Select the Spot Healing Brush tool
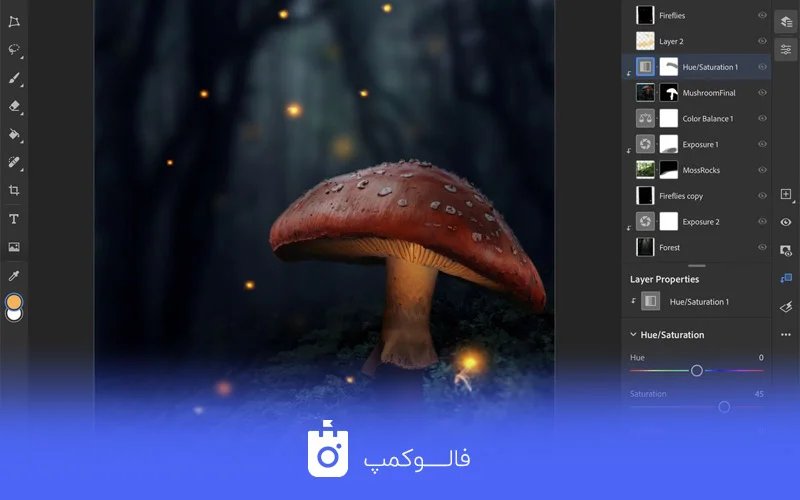This screenshot has width=800, height=500. tap(14, 162)
